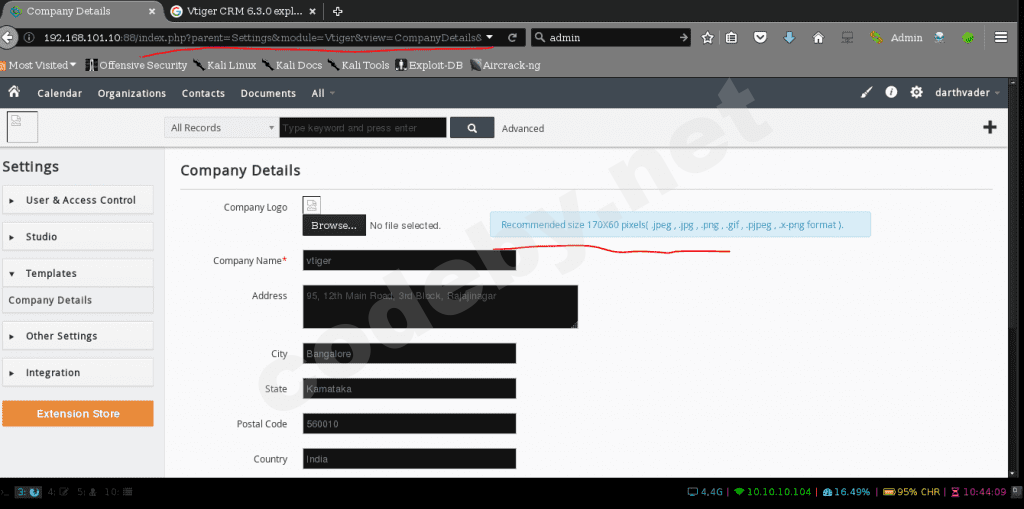Open the downloads arrow icon

[x=790, y=38]
